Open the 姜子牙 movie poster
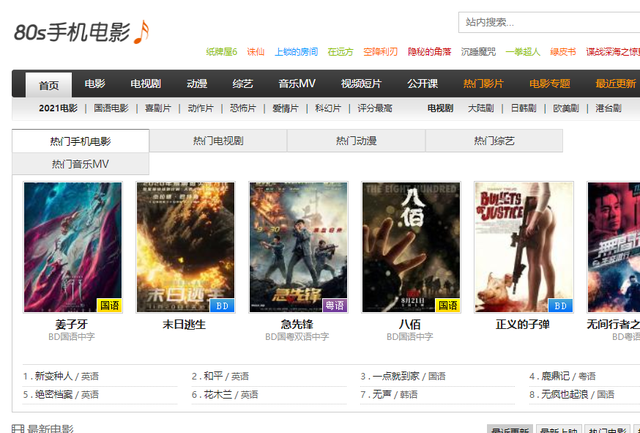The height and width of the screenshot is (433, 640). (x=73, y=247)
